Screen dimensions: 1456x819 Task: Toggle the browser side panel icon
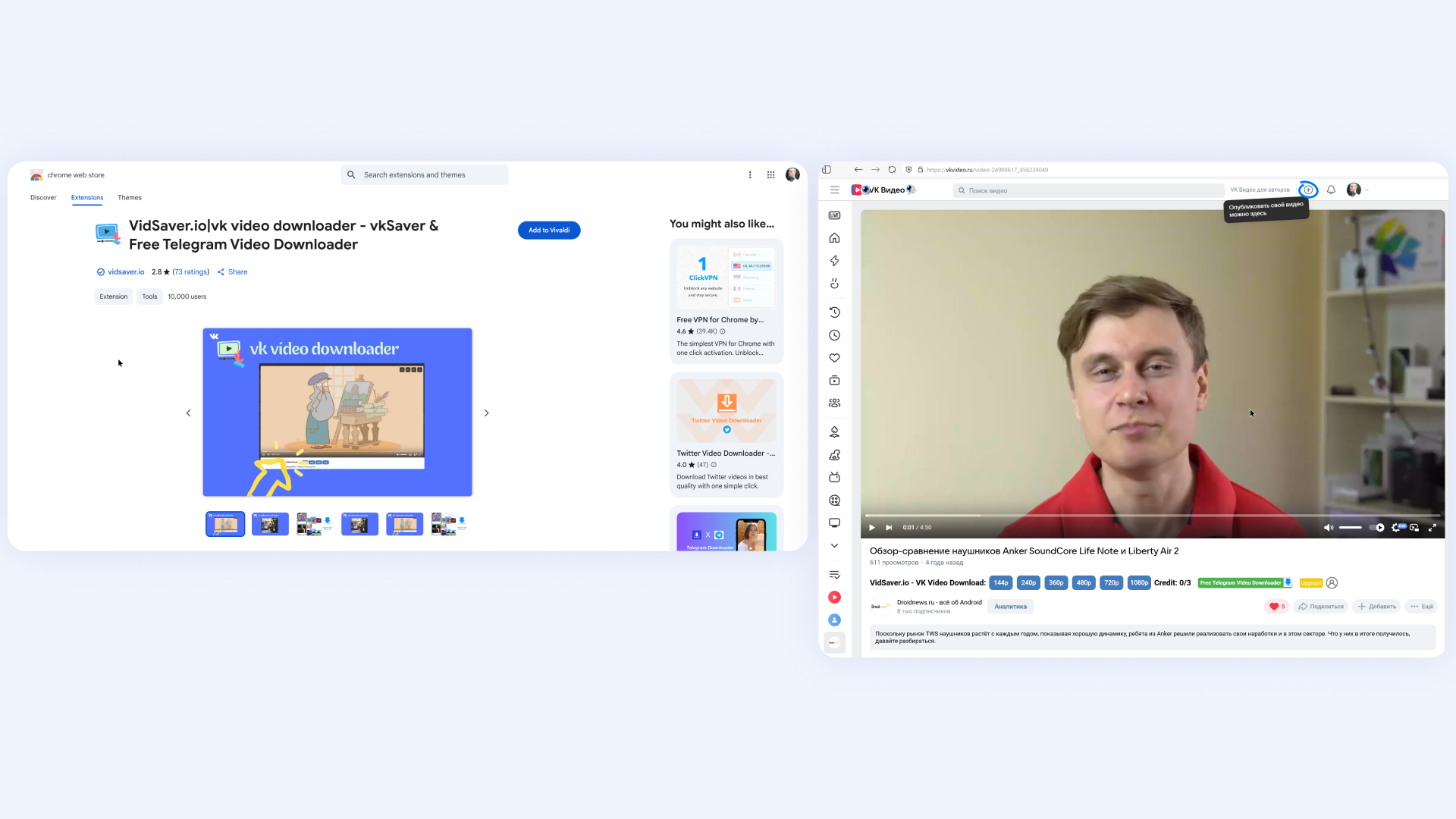827,170
